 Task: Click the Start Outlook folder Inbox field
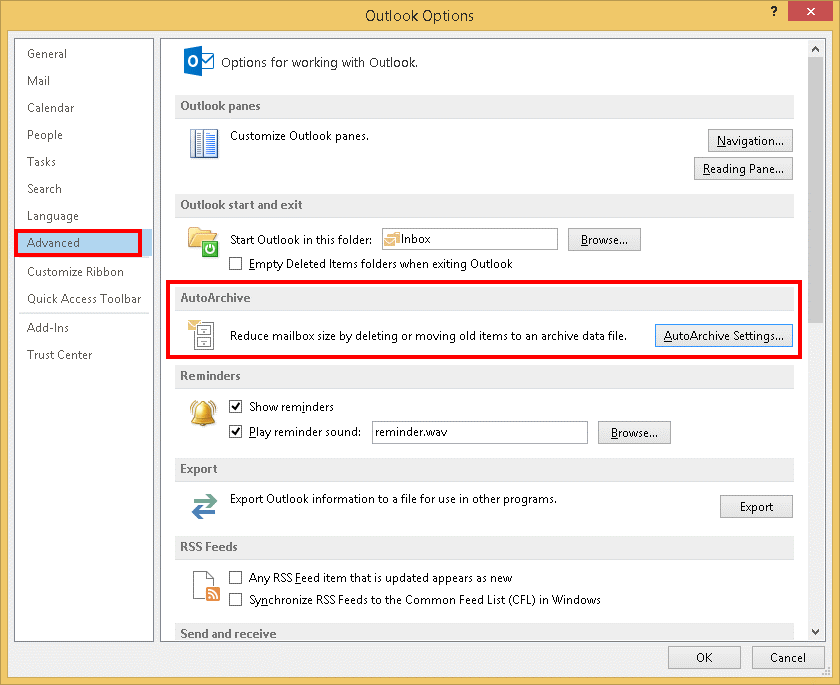coord(470,239)
